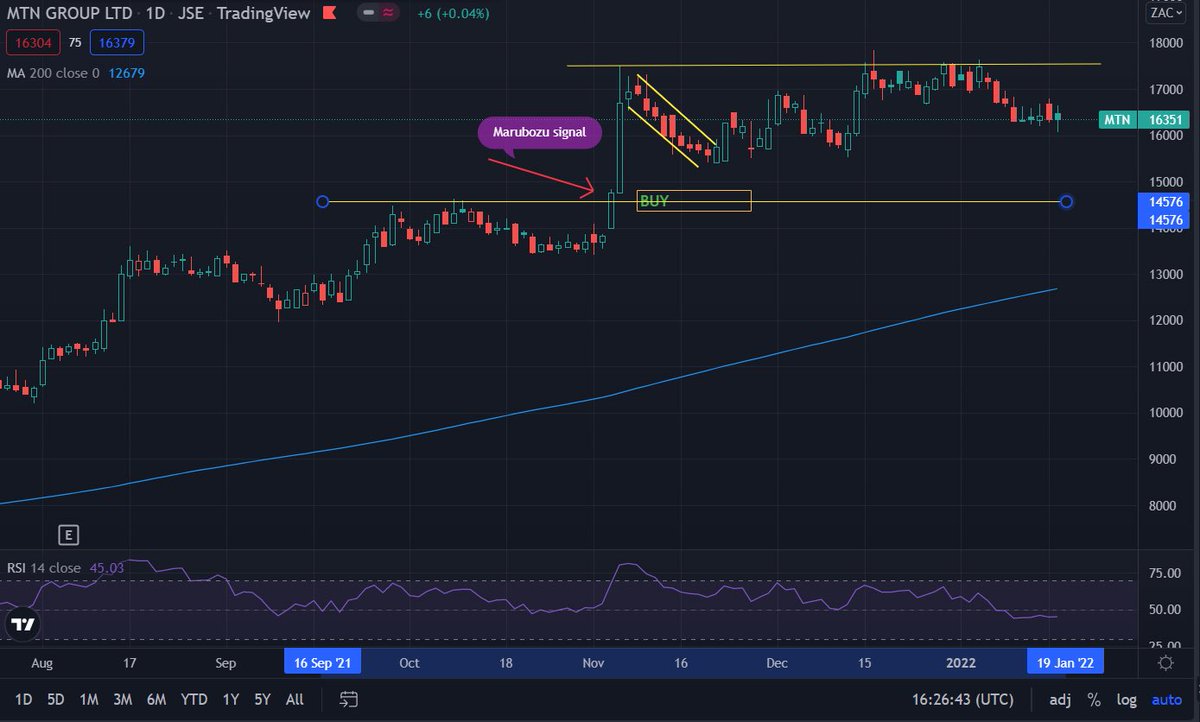Image resolution: width=1200 pixels, height=722 pixels.
Task: Toggle auto scale mode
Action: (x=1166, y=699)
